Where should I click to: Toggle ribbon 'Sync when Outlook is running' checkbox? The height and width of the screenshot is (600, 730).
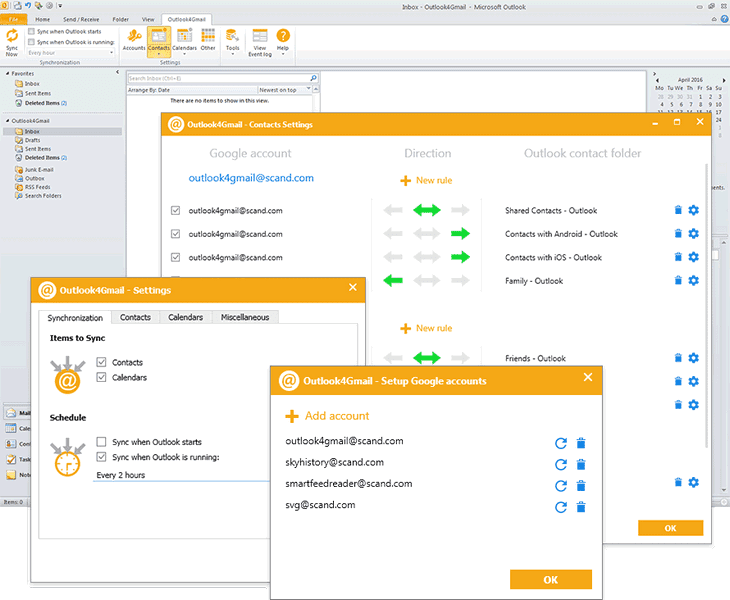31,42
